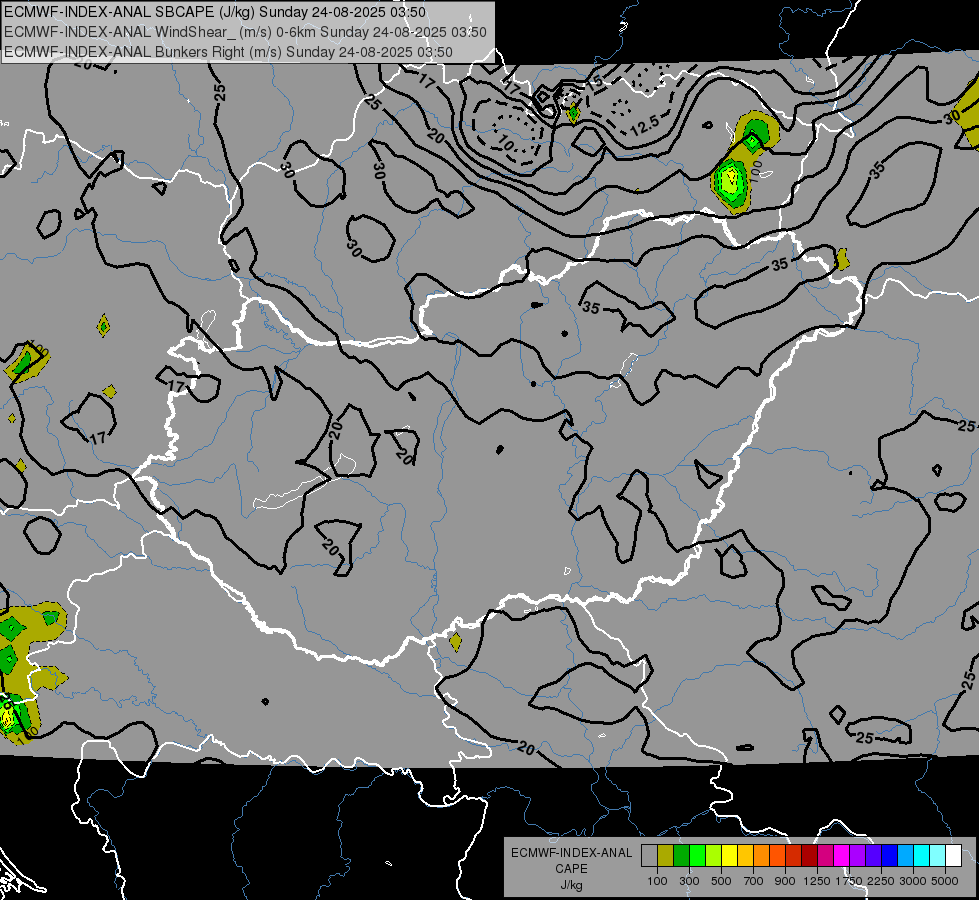Click the legend label 5000
Viewport: 979px width, 900px height.
click(945, 882)
